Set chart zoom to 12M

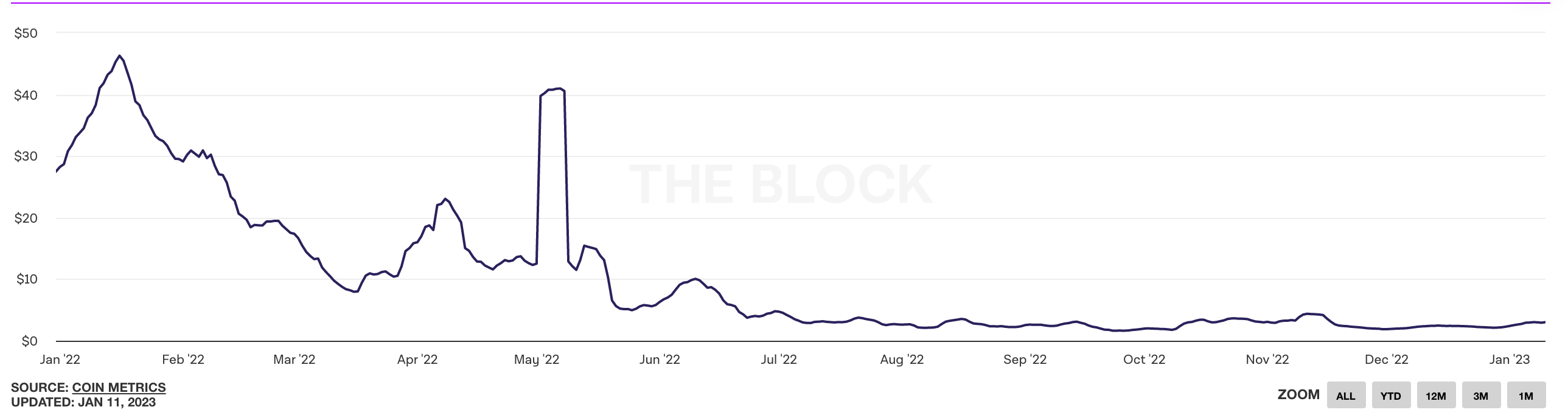coord(1436,395)
